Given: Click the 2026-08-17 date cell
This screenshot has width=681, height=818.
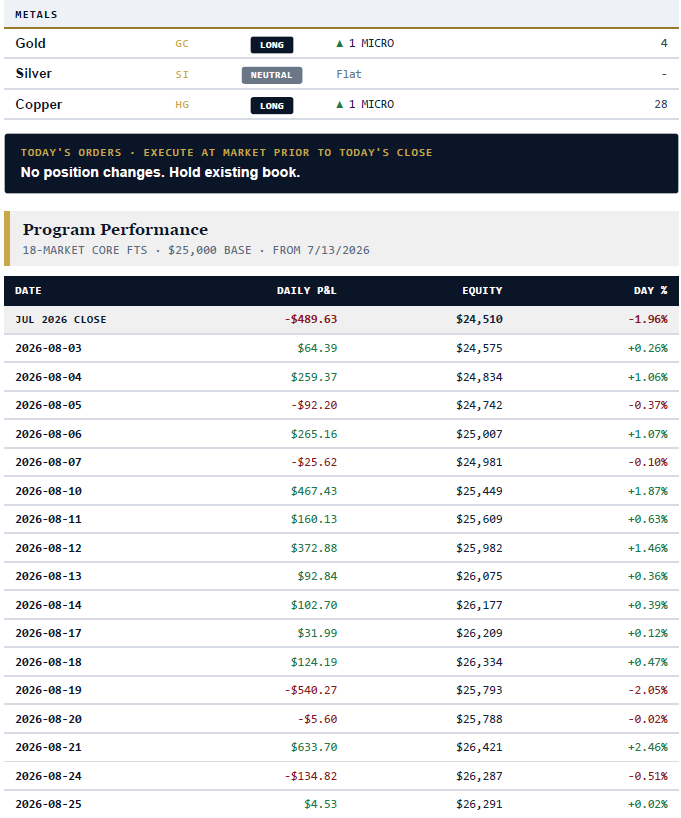Looking at the screenshot, I should [x=49, y=633].
